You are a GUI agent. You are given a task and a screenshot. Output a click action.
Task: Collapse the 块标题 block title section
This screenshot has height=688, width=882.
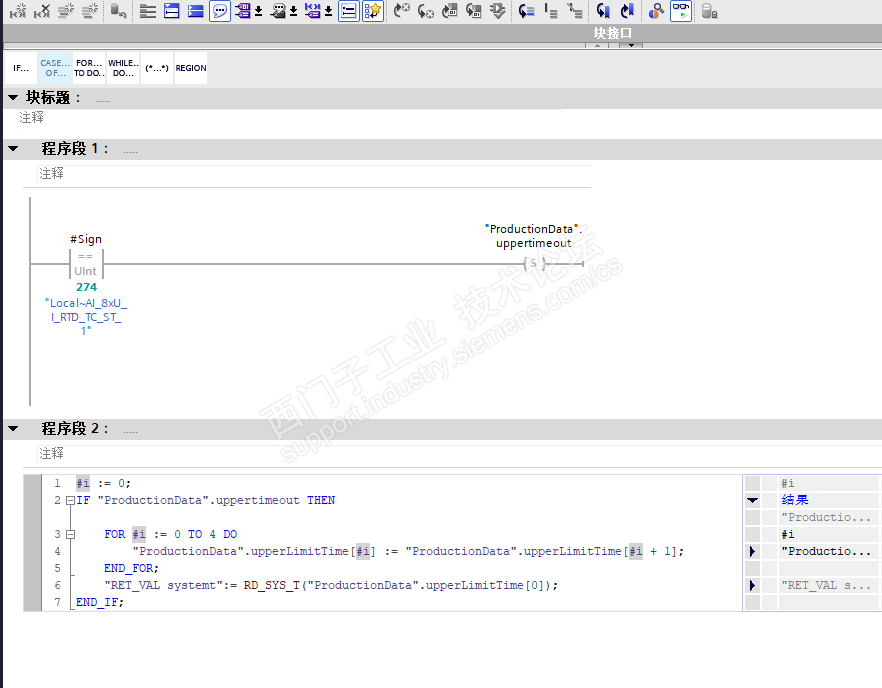point(13,97)
